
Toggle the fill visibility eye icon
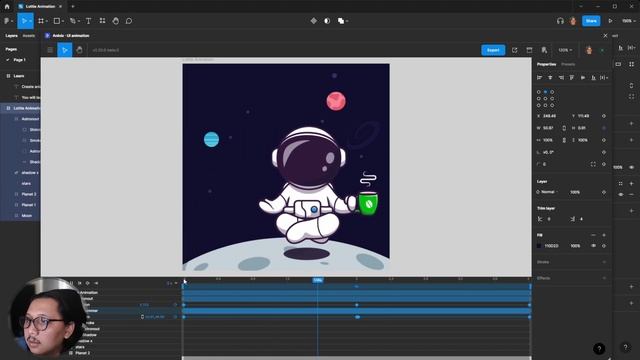[593, 246]
